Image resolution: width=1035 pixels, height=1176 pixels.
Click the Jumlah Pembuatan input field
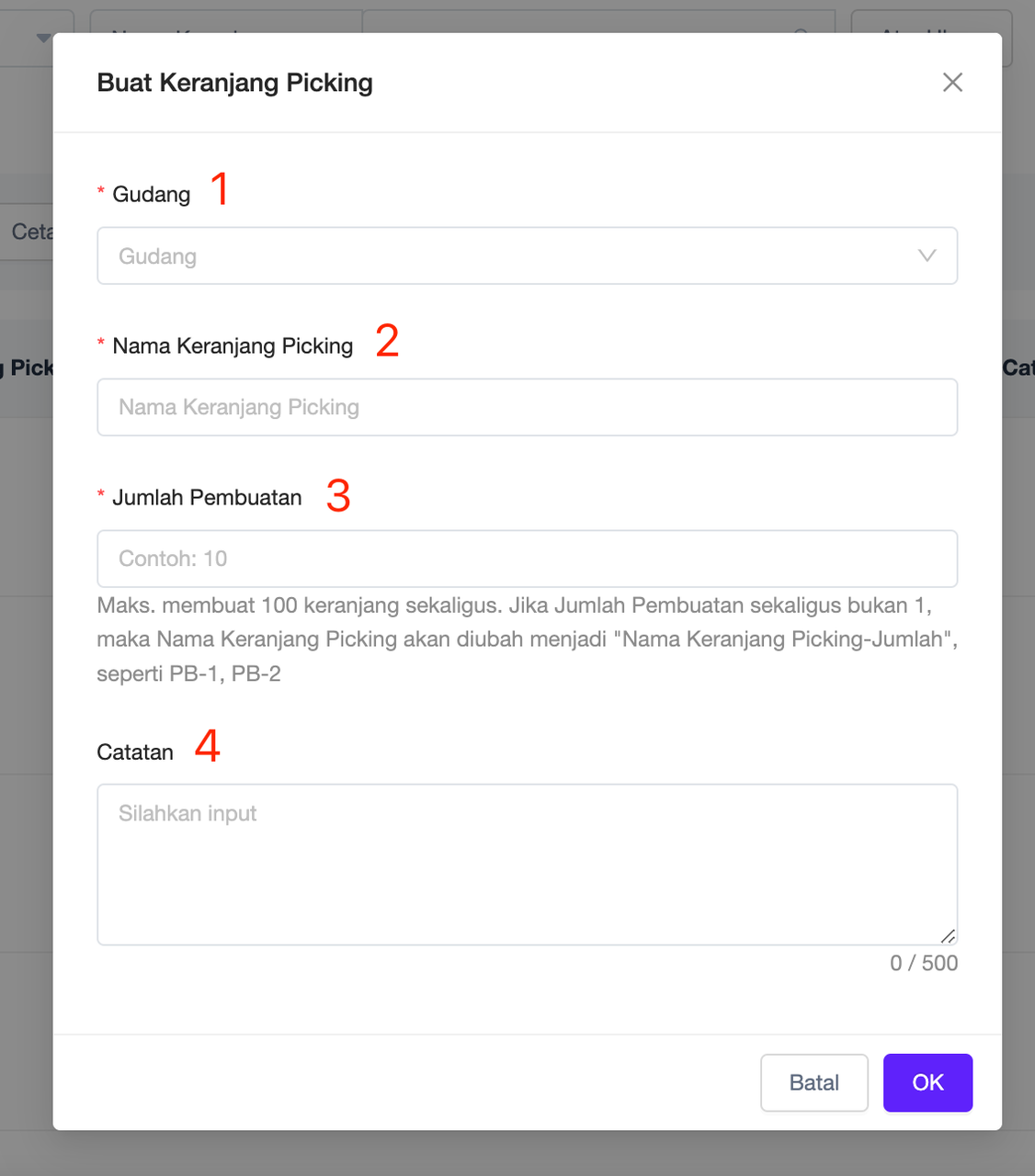click(527, 559)
